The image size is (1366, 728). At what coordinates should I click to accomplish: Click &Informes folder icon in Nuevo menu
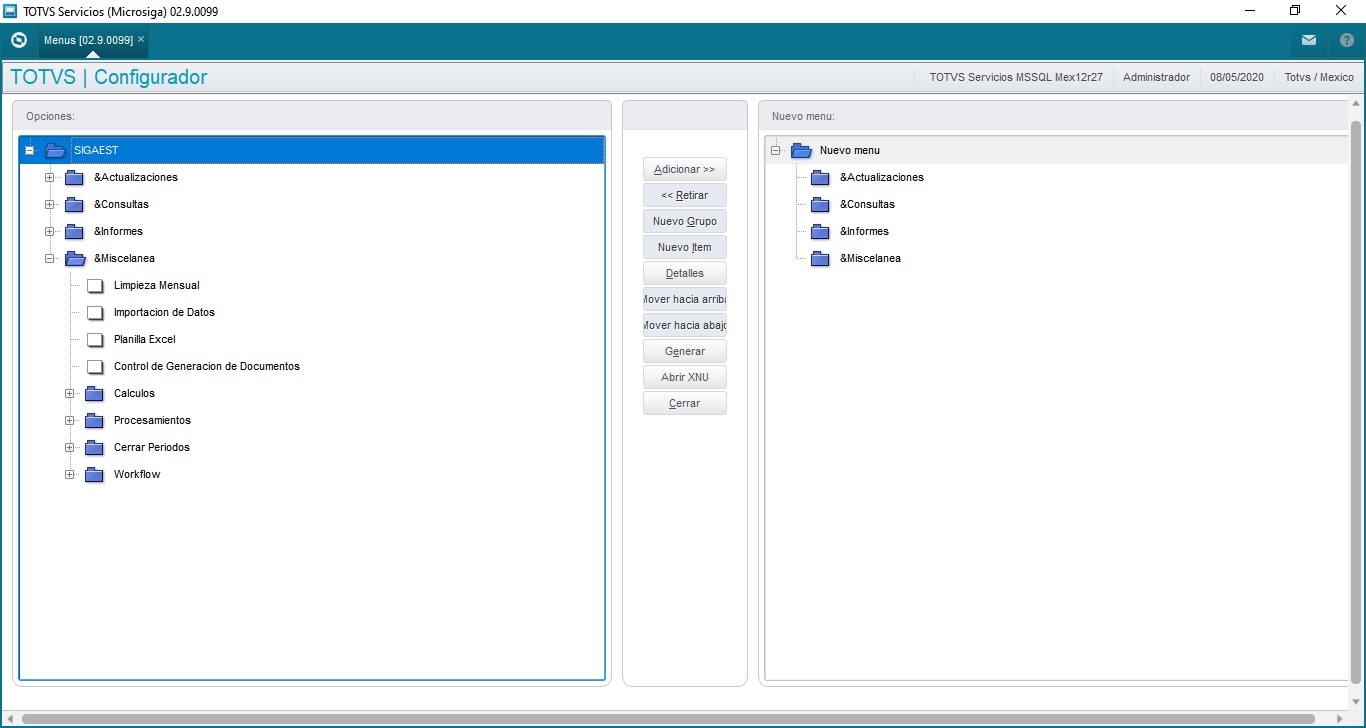pos(821,231)
